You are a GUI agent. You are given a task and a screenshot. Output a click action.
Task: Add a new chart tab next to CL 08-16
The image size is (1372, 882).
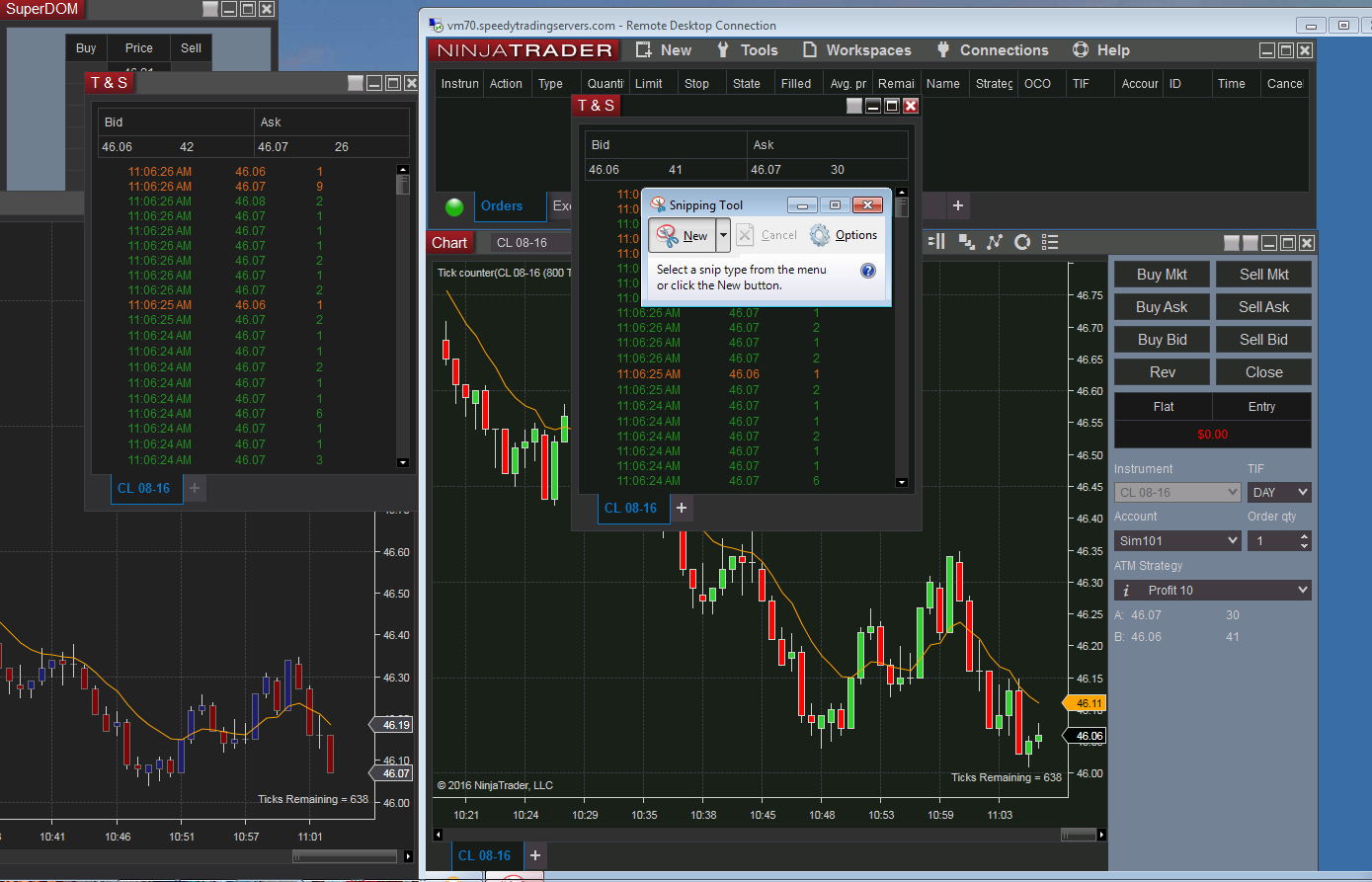(535, 855)
